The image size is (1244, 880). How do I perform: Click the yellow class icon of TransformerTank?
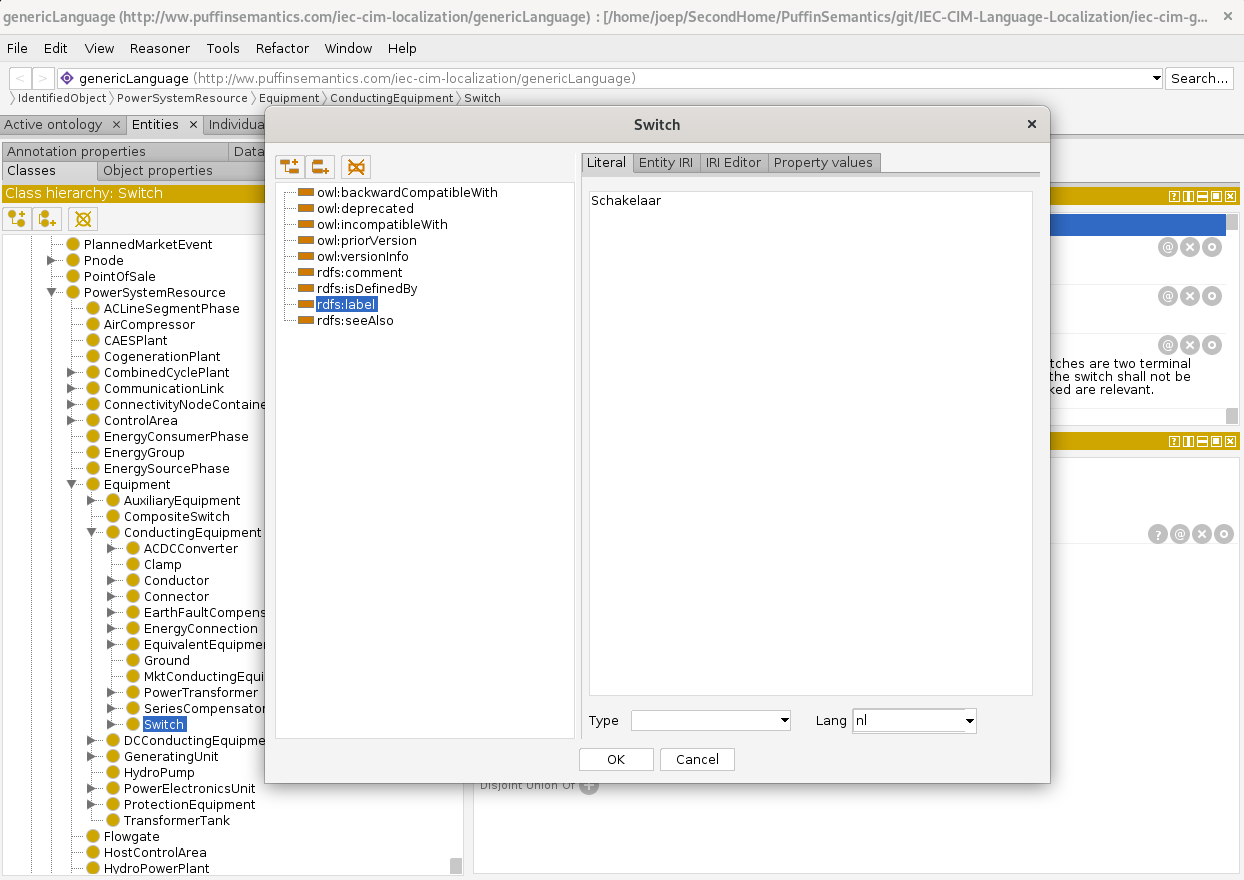[113, 820]
